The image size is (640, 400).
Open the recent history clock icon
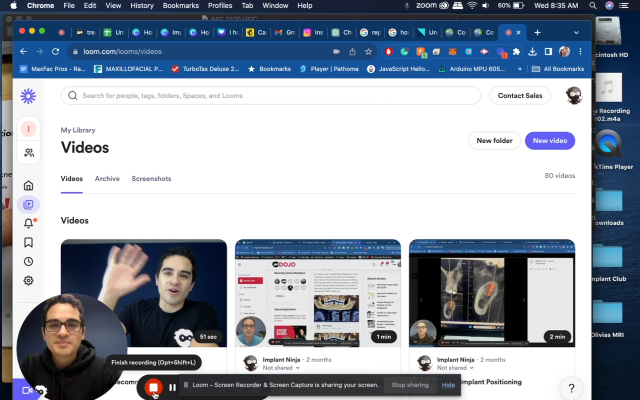pyautogui.click(x=29, y=261)
